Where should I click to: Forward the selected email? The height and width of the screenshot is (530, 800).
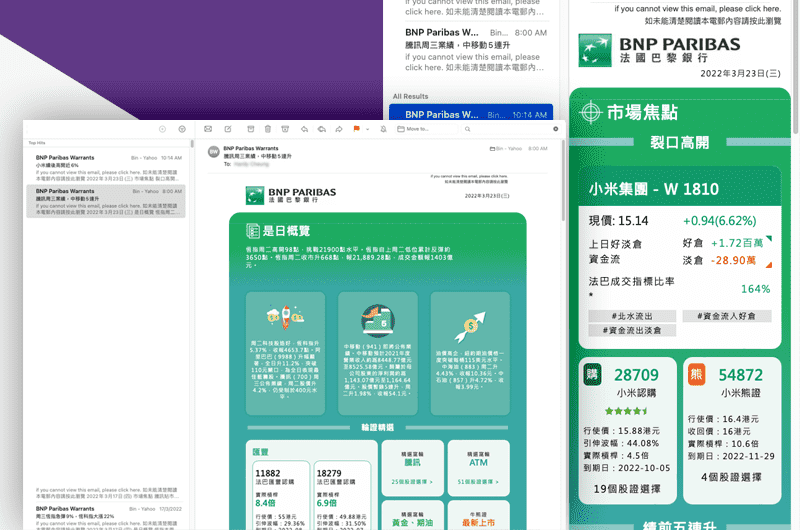(339, 129)
